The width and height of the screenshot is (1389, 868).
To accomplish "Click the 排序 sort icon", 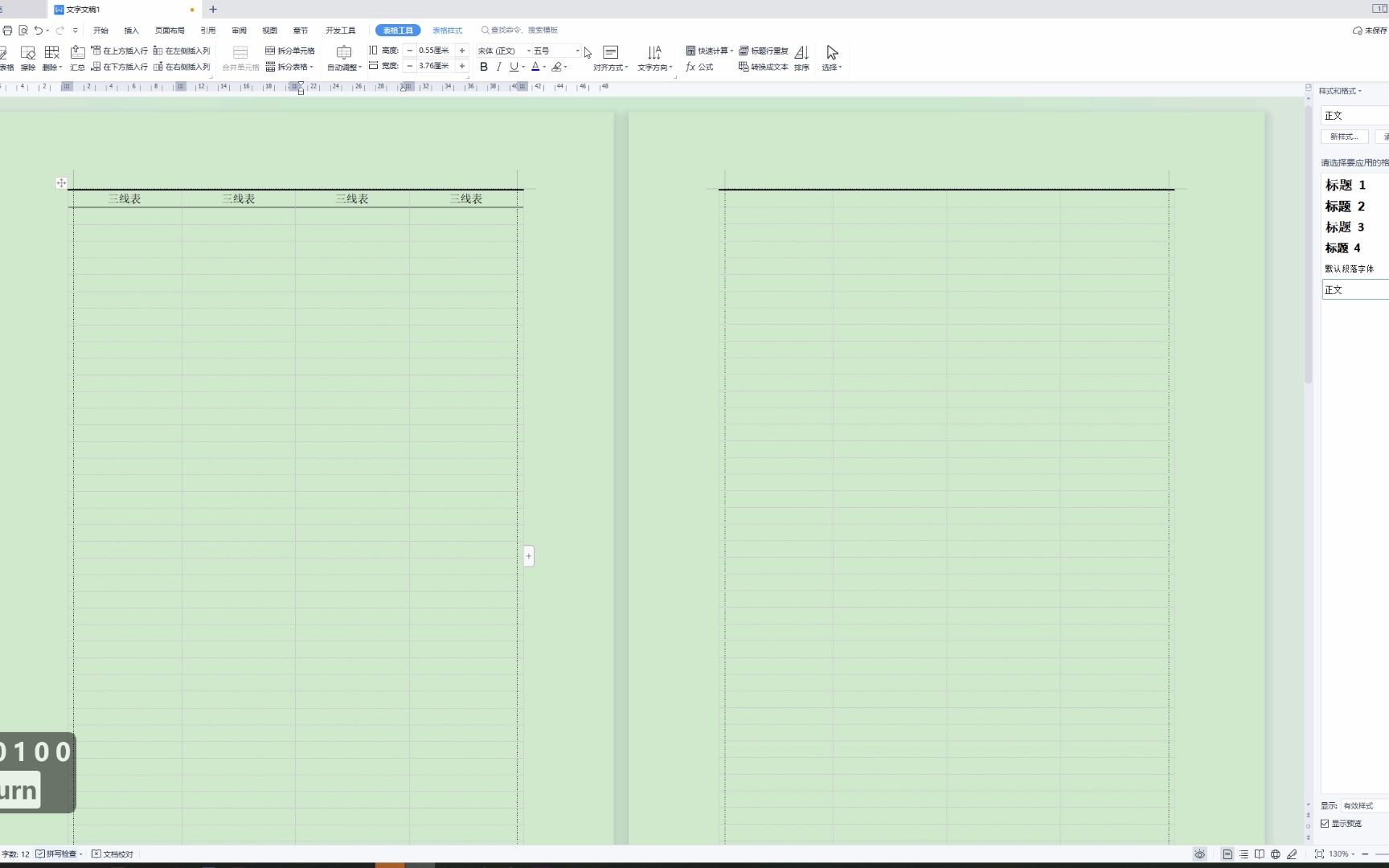I will click(801, 58).
